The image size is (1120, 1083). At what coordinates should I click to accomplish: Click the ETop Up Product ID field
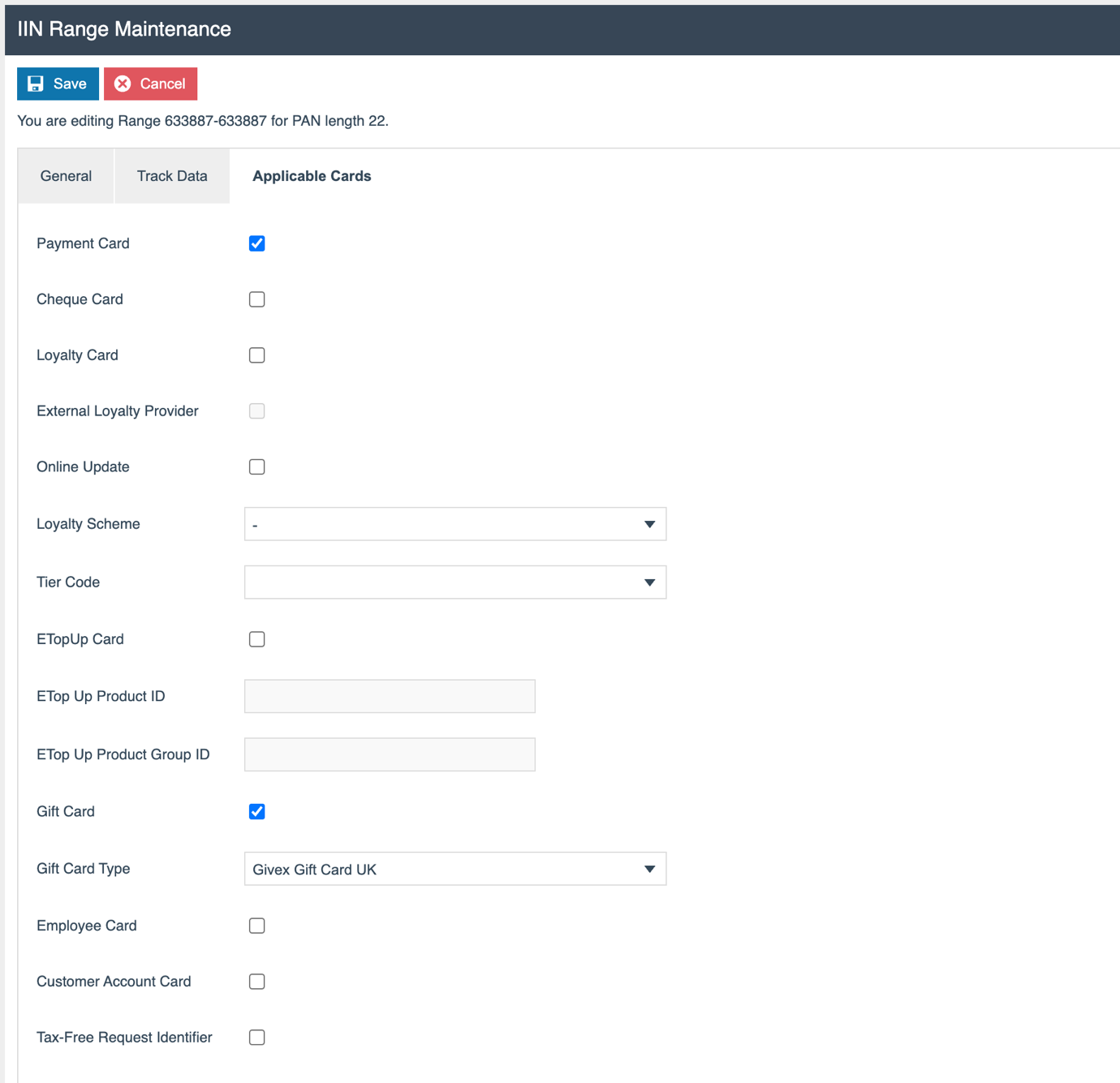(389, 696)
